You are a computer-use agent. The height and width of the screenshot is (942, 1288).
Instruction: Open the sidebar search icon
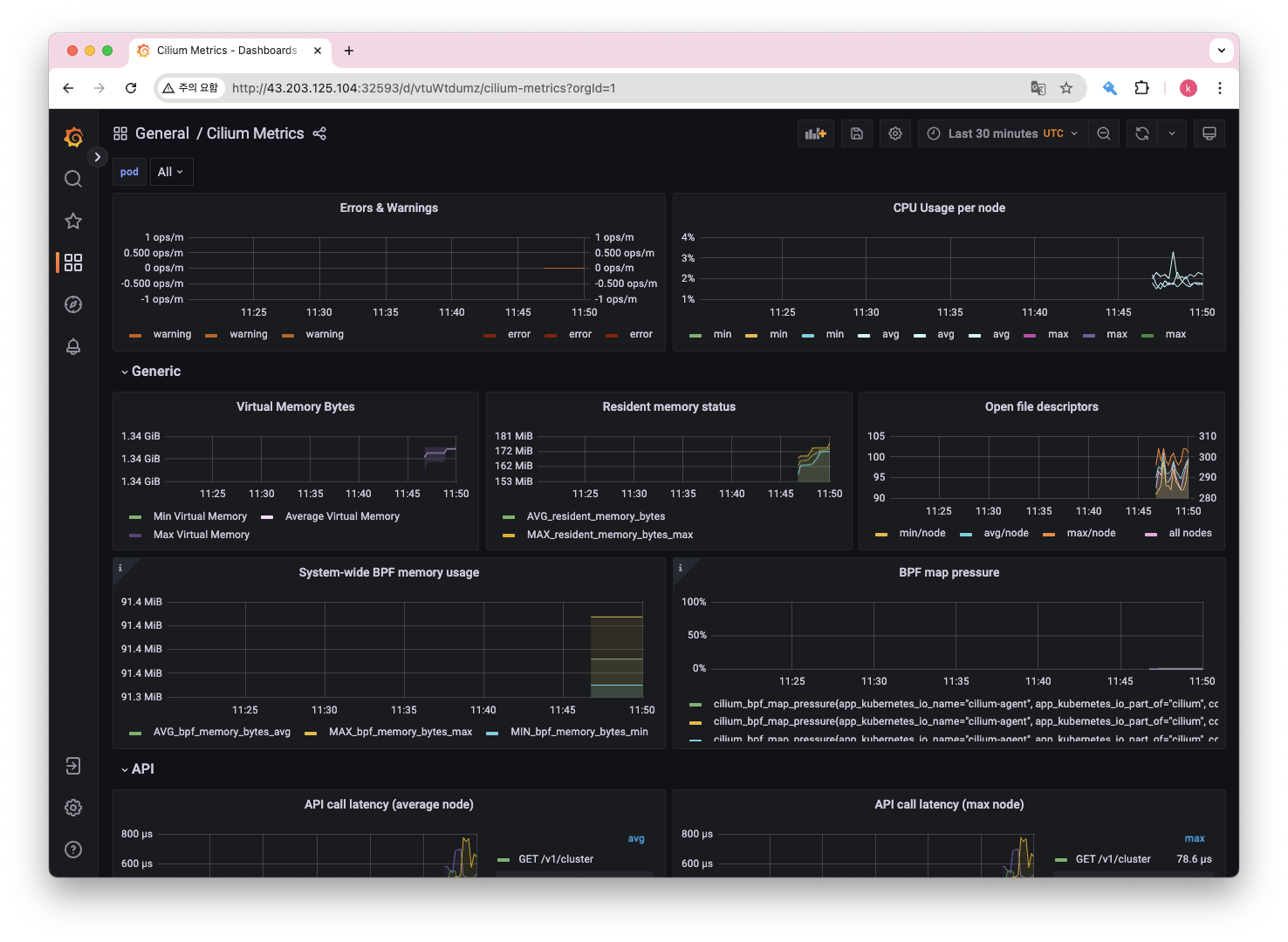(x=73, y=179)
